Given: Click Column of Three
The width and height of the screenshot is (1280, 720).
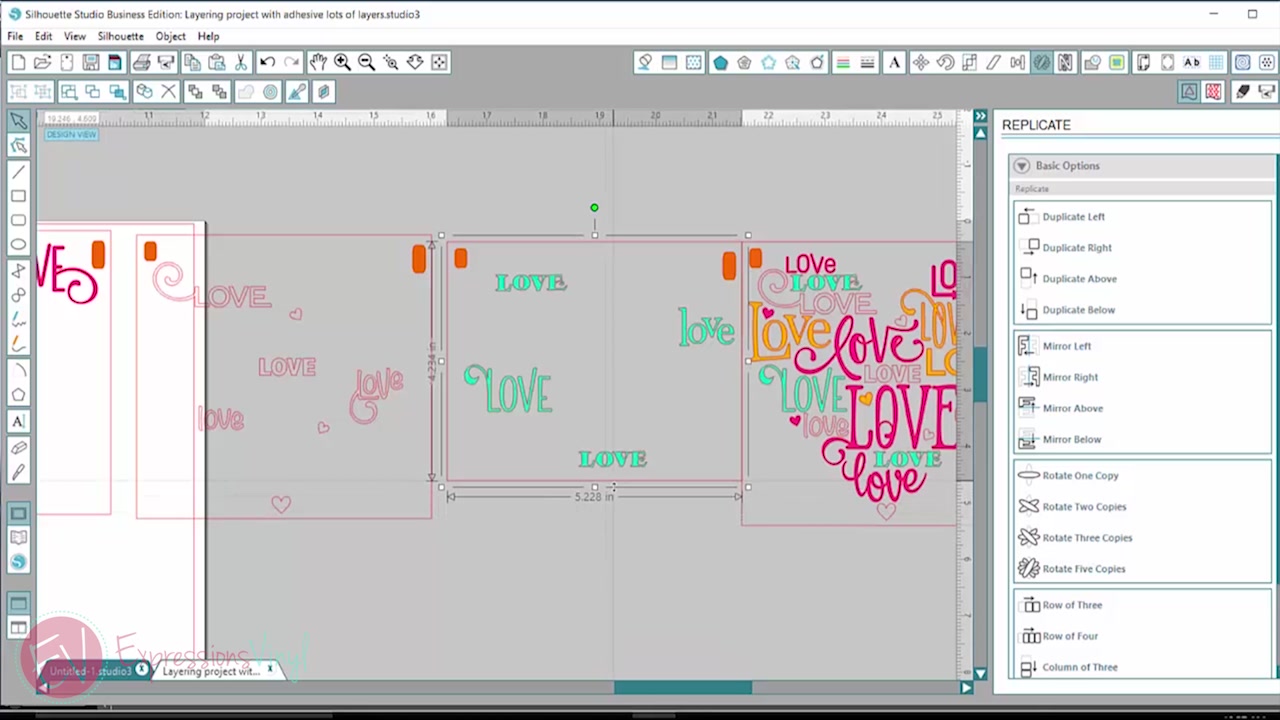Looking at the screenshot, I should pyautogui.click(x=1080, y=667).
